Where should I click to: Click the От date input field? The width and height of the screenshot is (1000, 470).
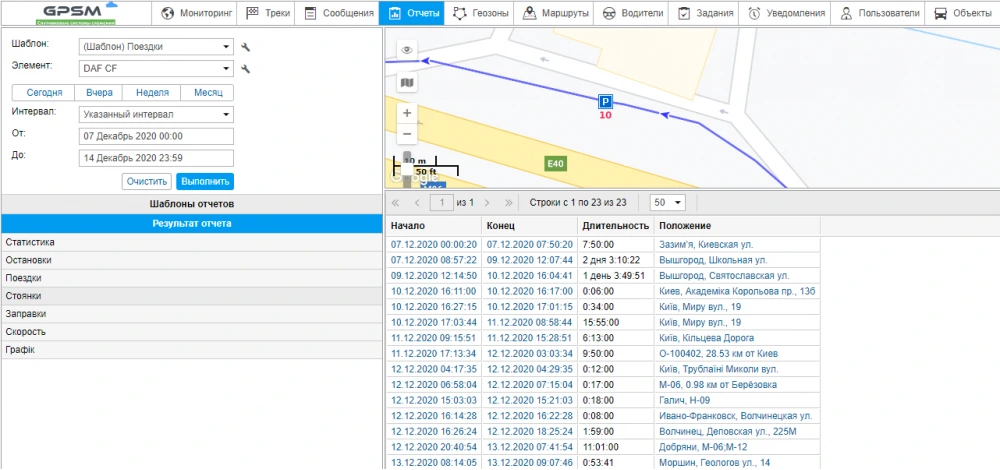tap(155, 136)
